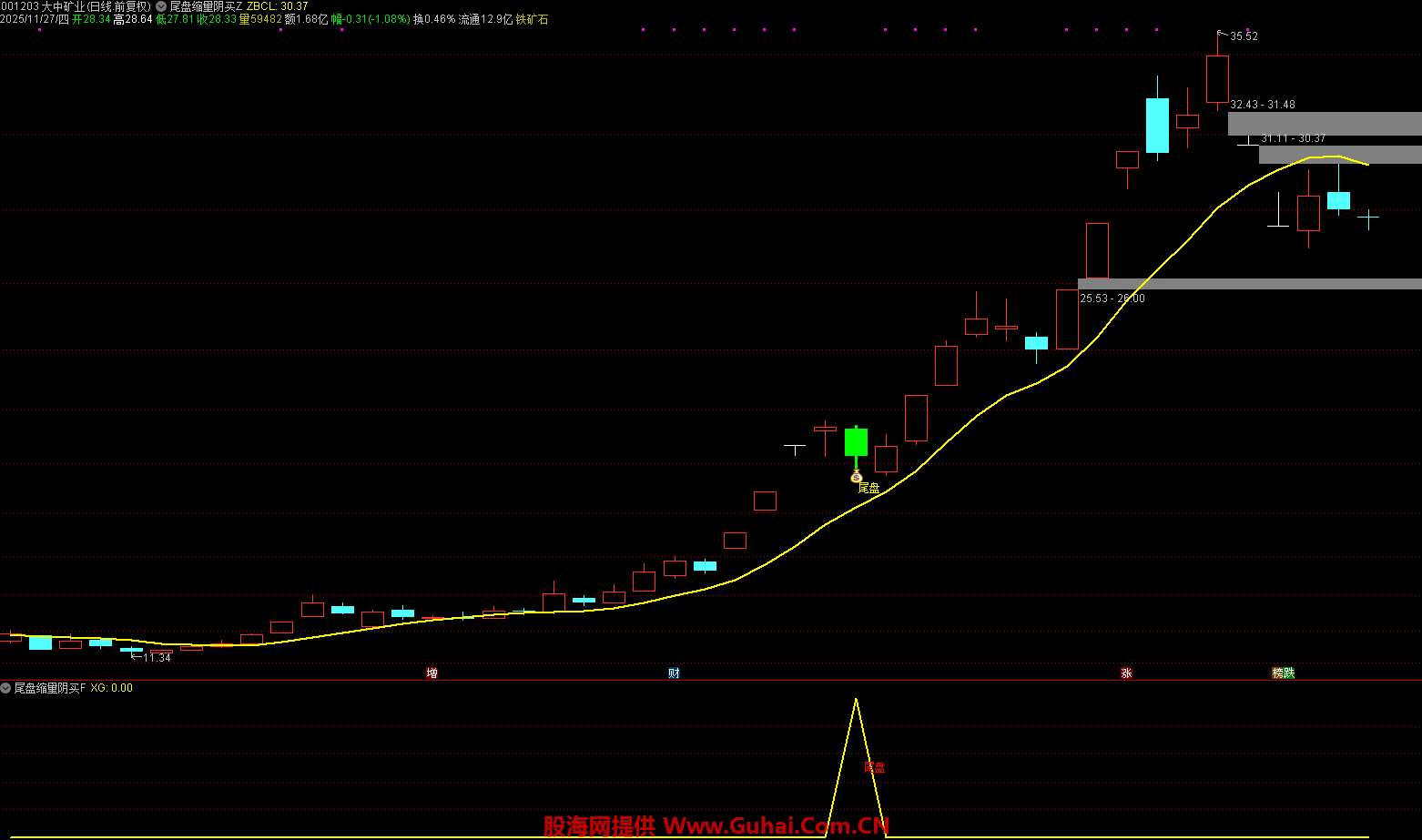Click the yellow 尾盘 label under the green candle

pos(869,489)
